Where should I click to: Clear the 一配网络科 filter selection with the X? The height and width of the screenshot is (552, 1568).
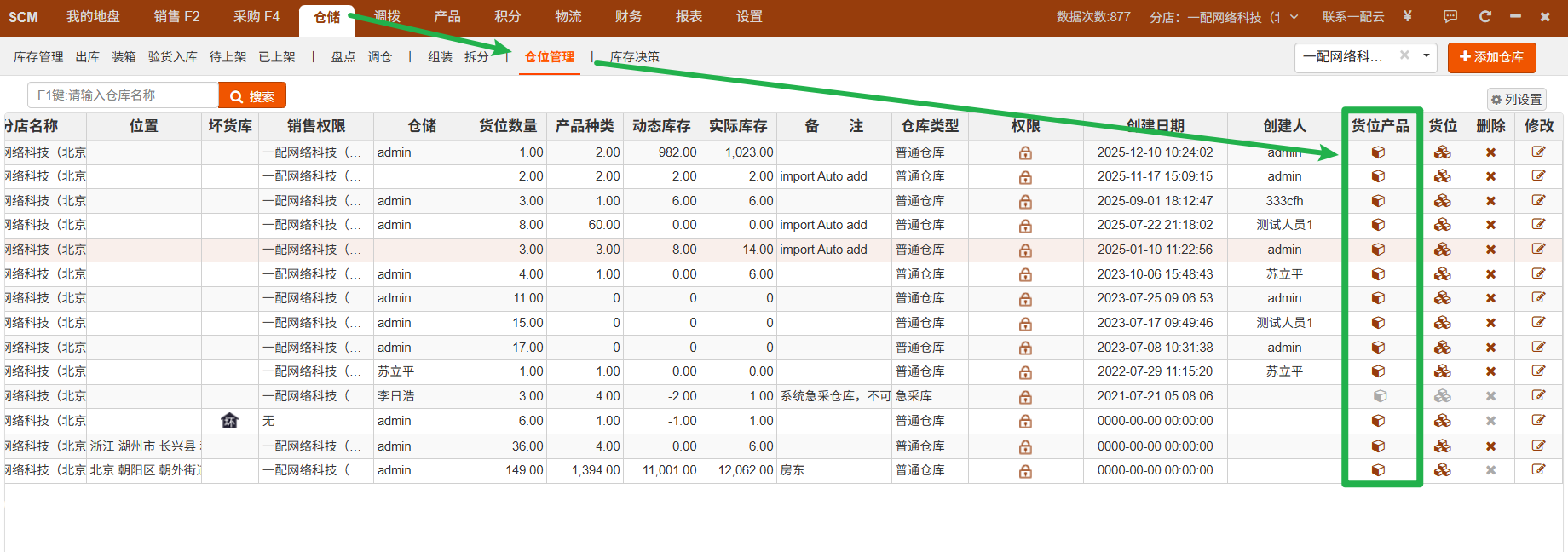pyautogui.click(x=1404, y=55)
